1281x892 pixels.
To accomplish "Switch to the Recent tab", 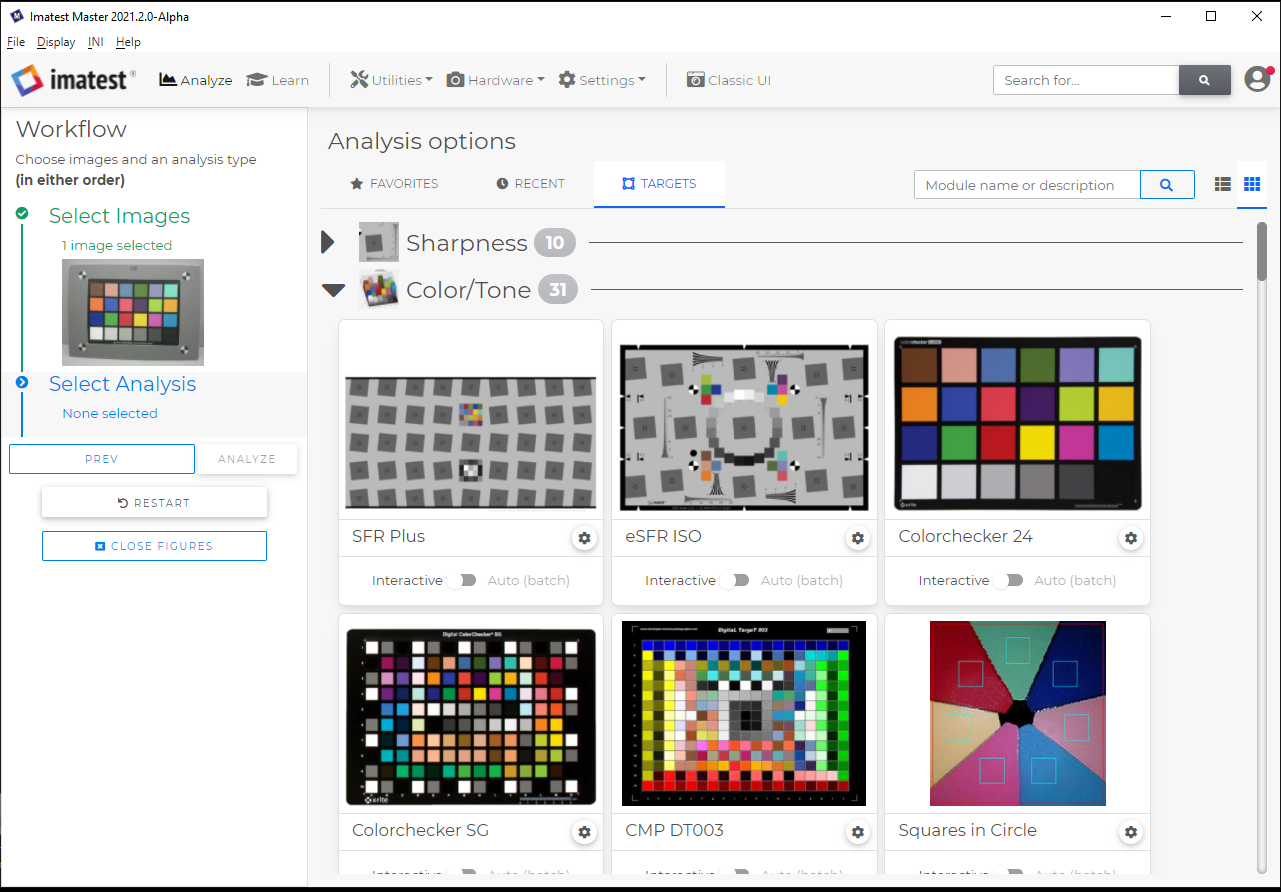I will (531, 184).
